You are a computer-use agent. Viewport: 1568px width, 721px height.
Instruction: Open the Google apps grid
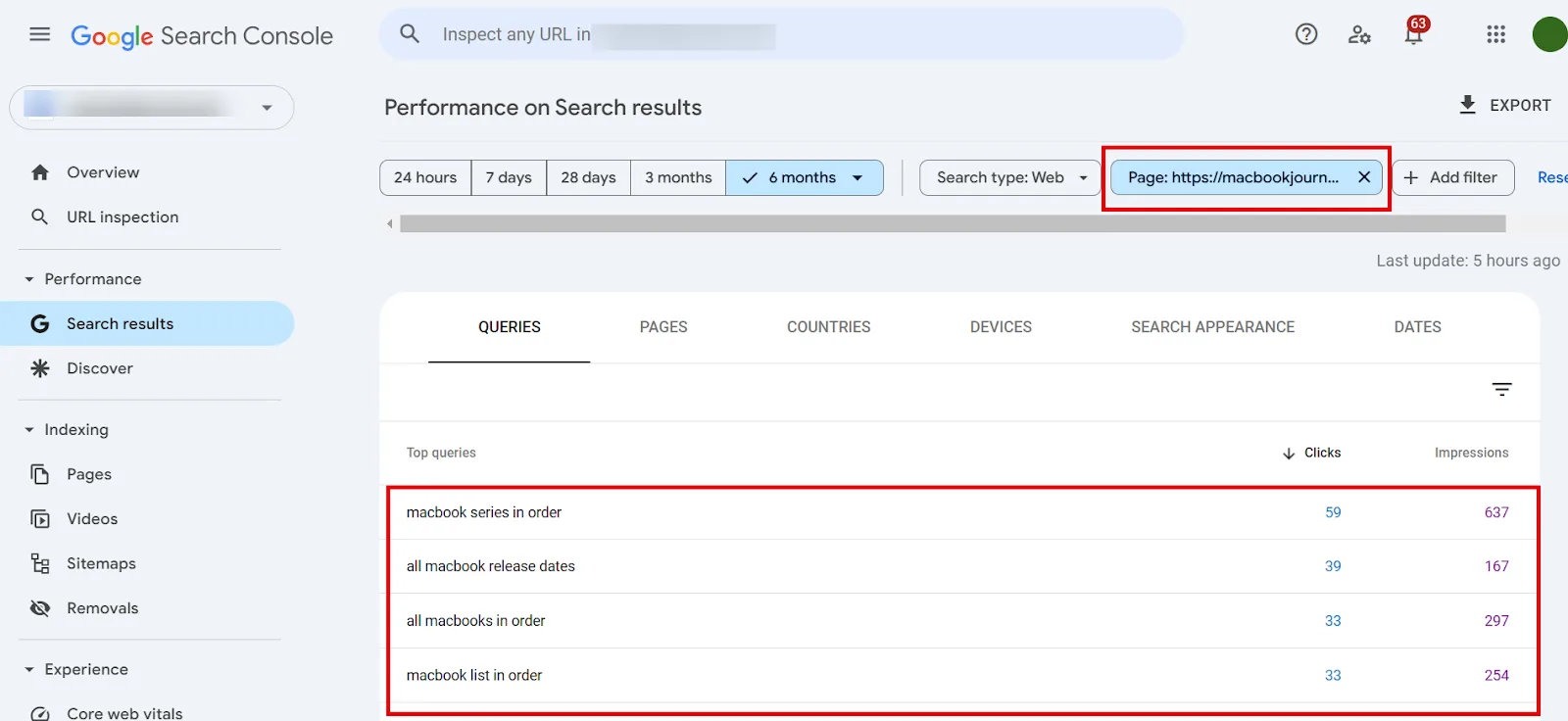1495,34
